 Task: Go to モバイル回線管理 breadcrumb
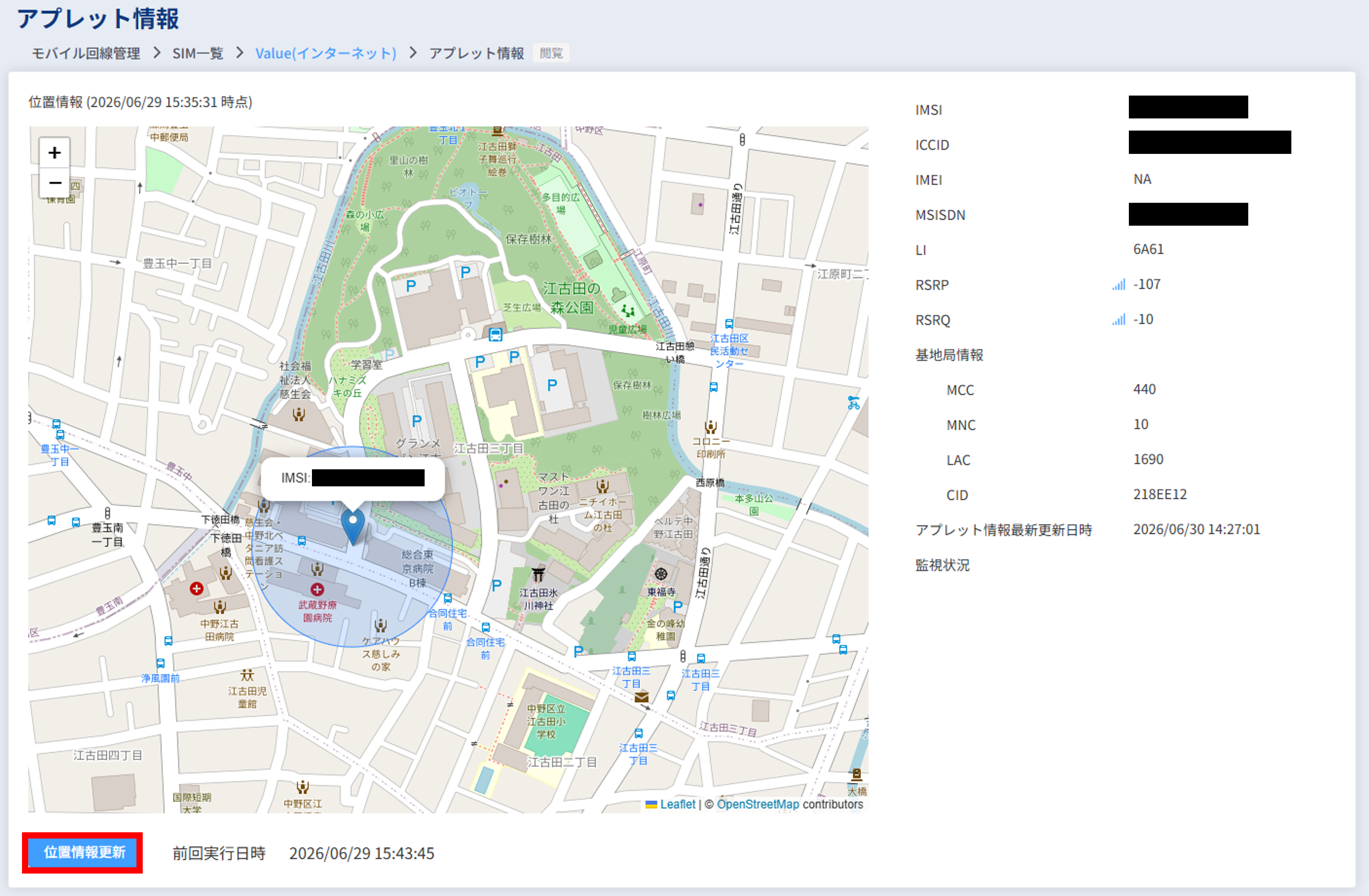coord(86,53)
